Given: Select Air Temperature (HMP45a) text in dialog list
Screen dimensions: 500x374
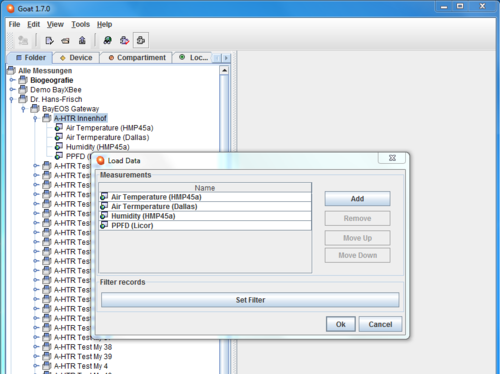Looking at the screenshot, I should tap(156, 197).
